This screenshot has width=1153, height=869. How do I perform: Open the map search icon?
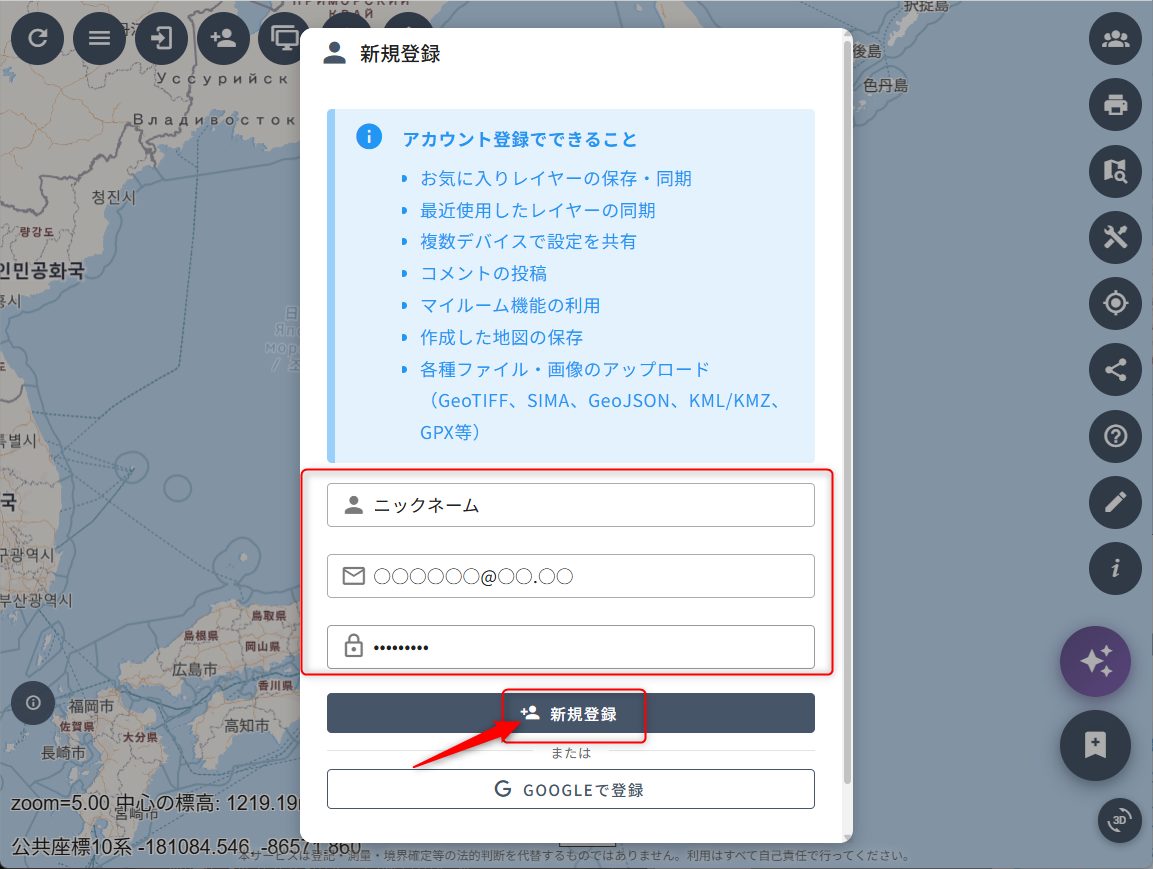(x=1115, y=171)
